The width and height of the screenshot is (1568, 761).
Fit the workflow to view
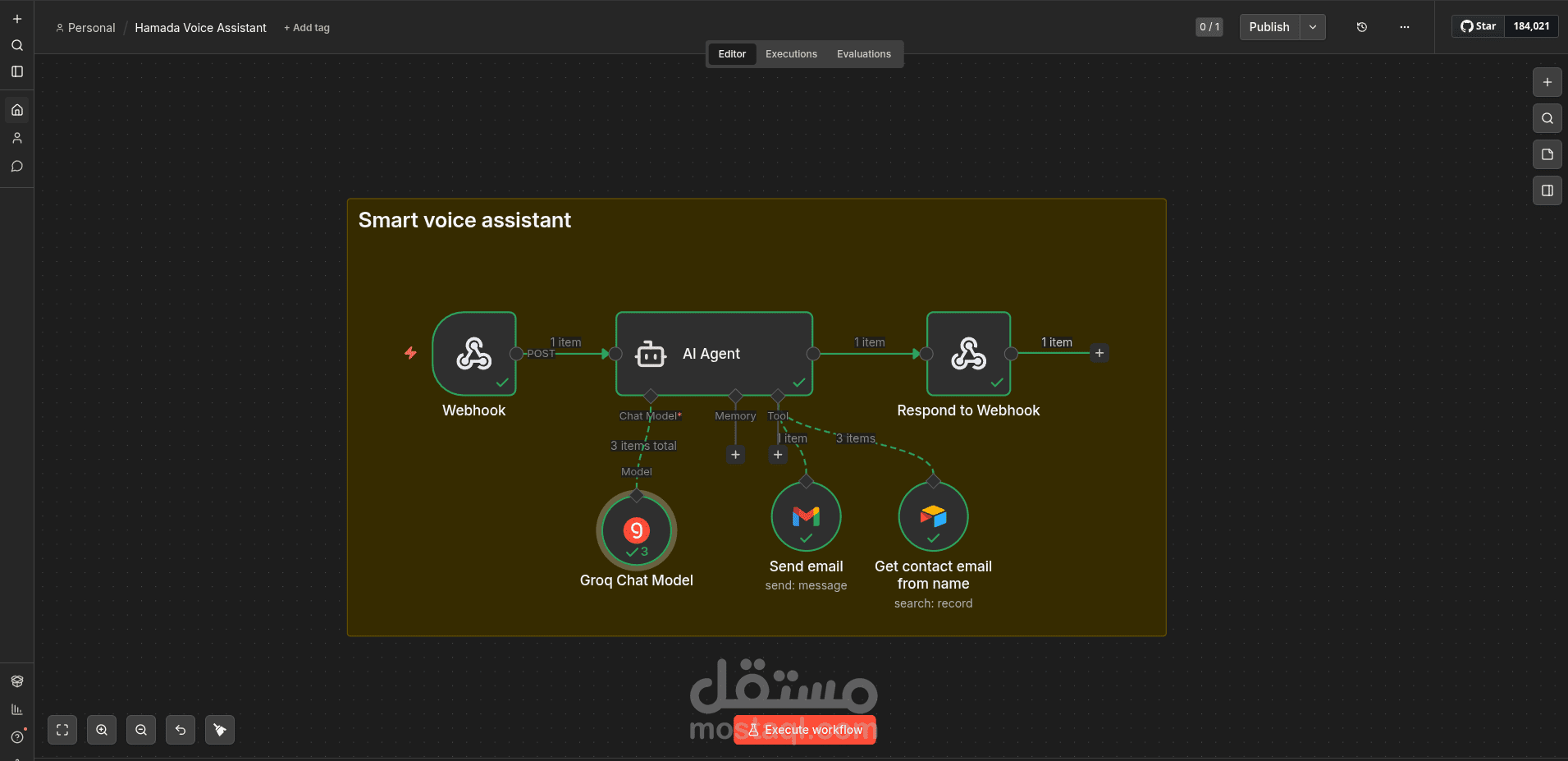(62, 729)
